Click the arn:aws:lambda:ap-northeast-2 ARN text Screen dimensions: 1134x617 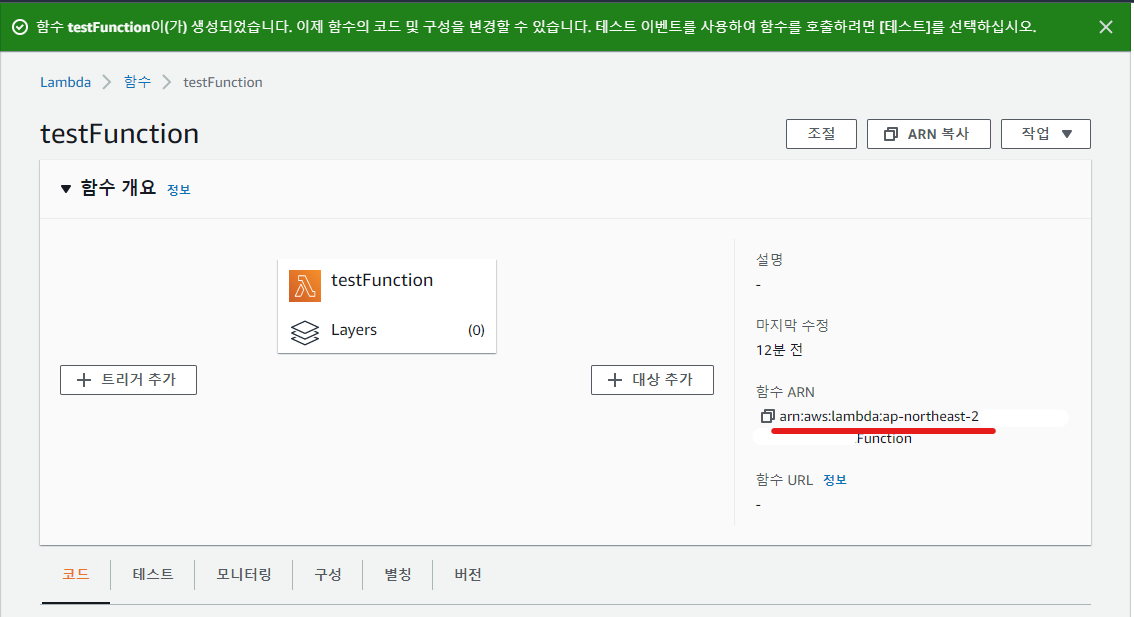[879, 416]
